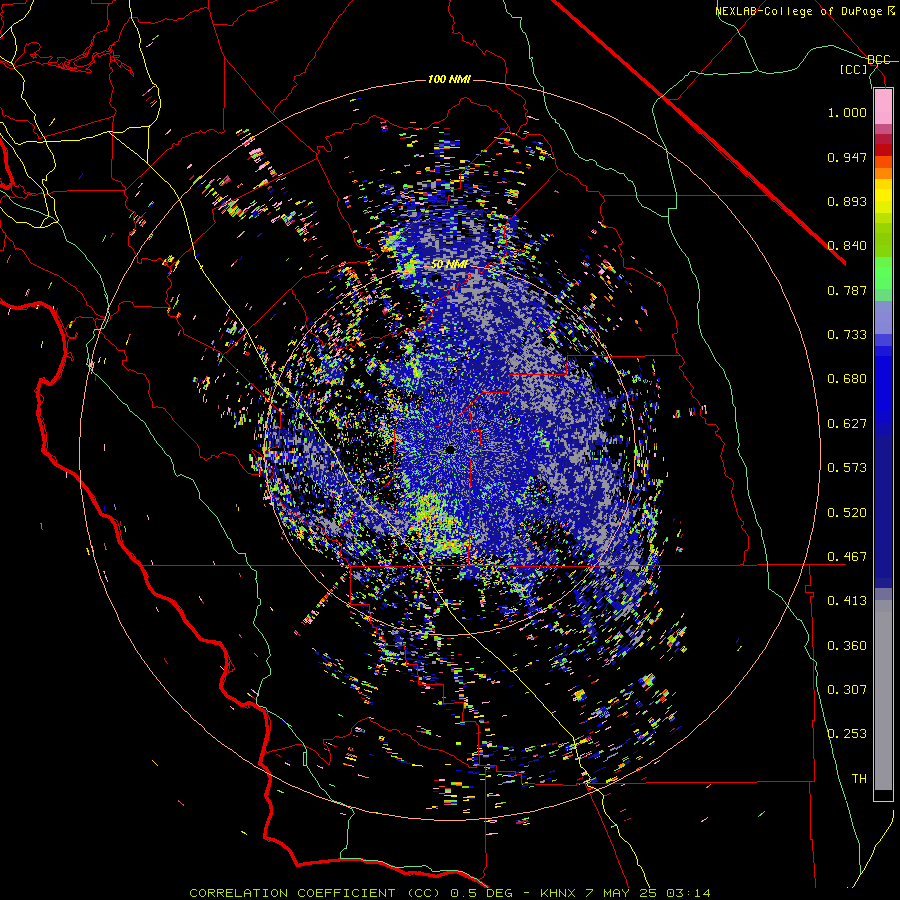Click the KHNX radar site identifier

(x=558, y=893)
